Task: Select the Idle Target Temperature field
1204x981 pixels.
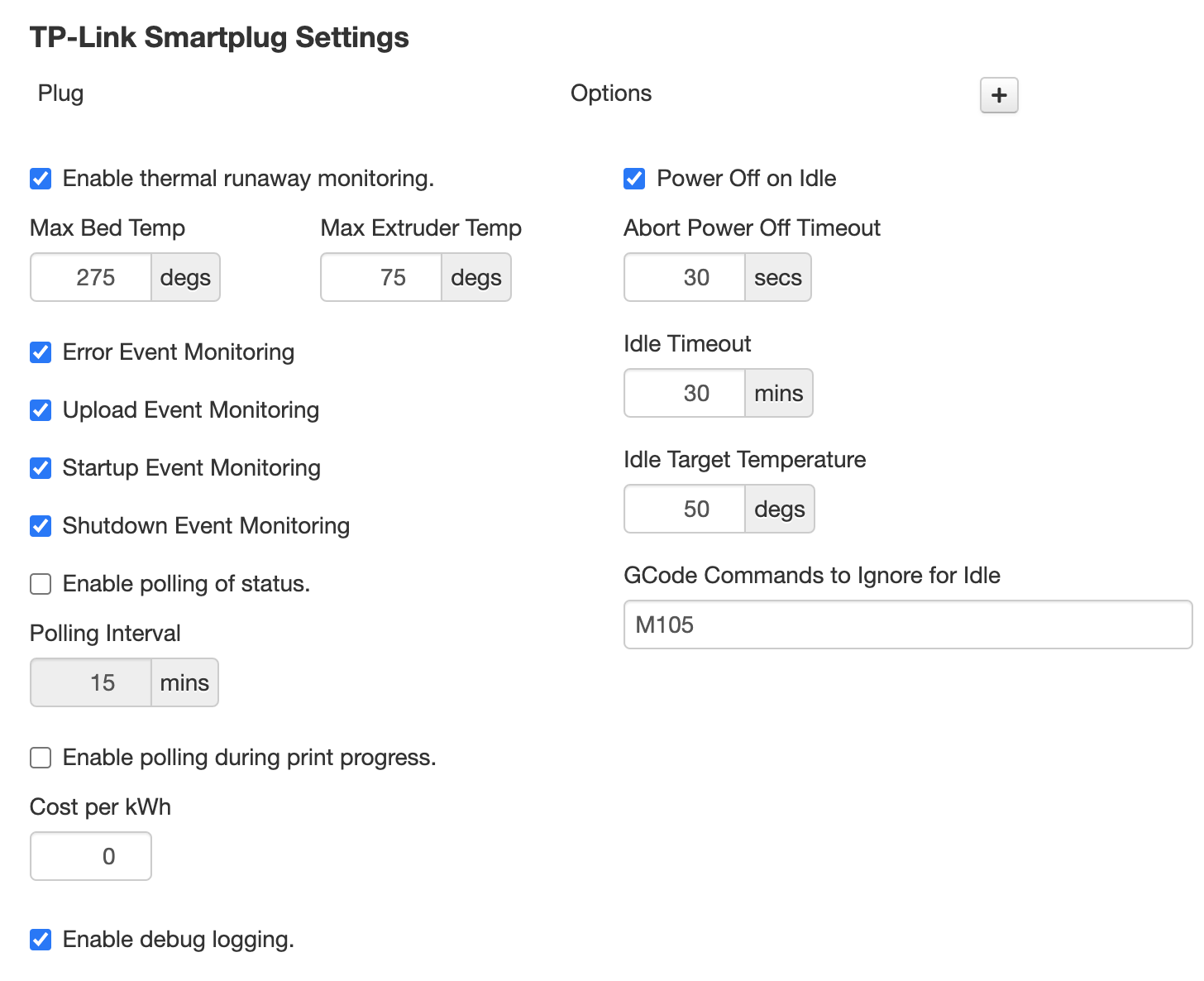Action: (x=684, y=509)
